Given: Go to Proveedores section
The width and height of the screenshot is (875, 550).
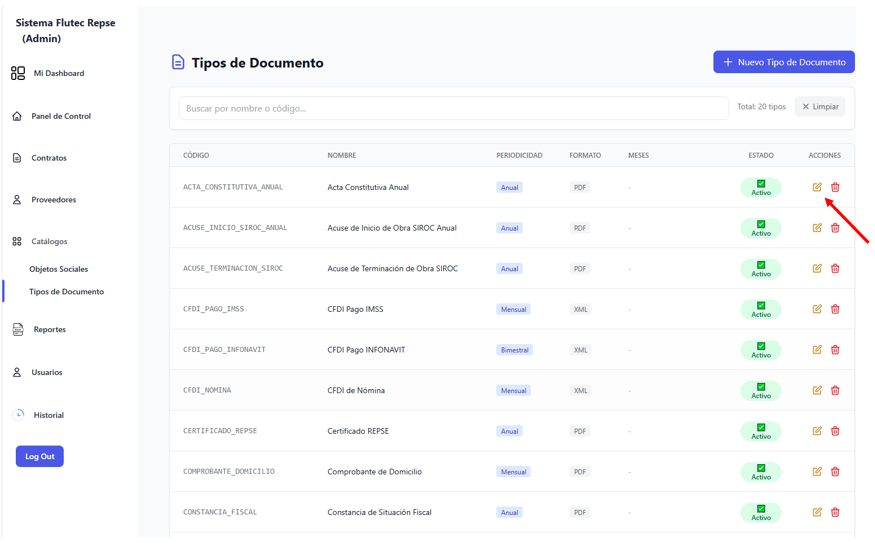Looking at the screenshot, I should pyautogui.click(x=44, y=200).
